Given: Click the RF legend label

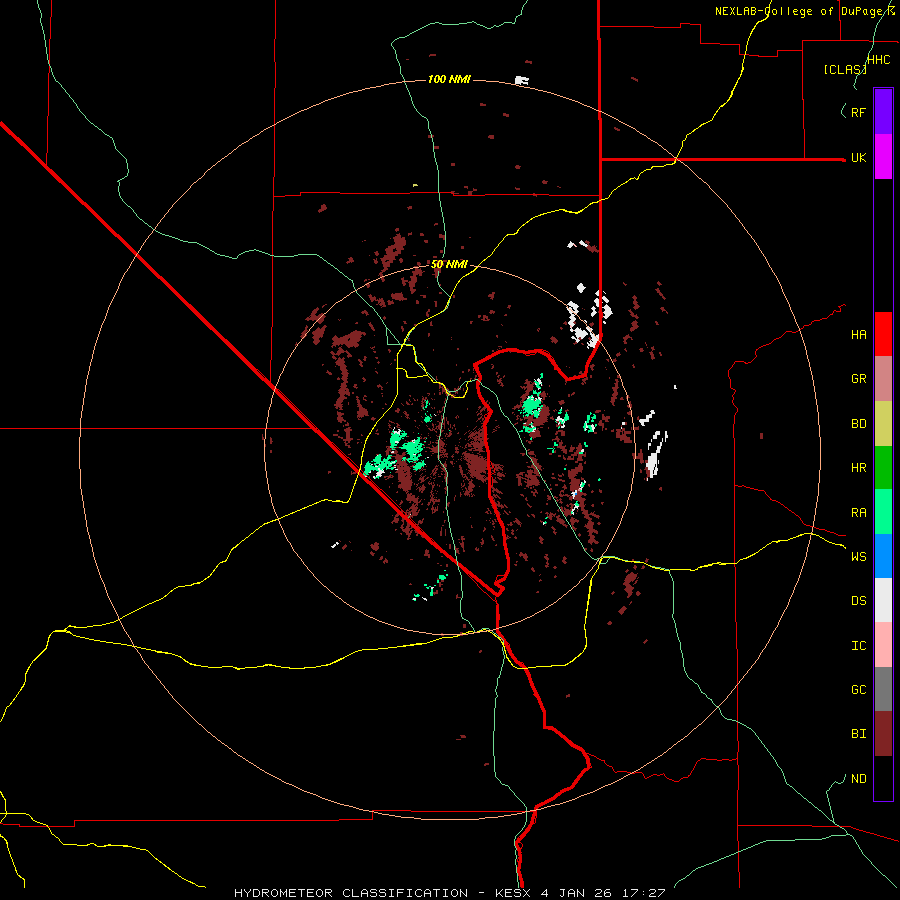Looking at the screenshot, I should 858,112.
